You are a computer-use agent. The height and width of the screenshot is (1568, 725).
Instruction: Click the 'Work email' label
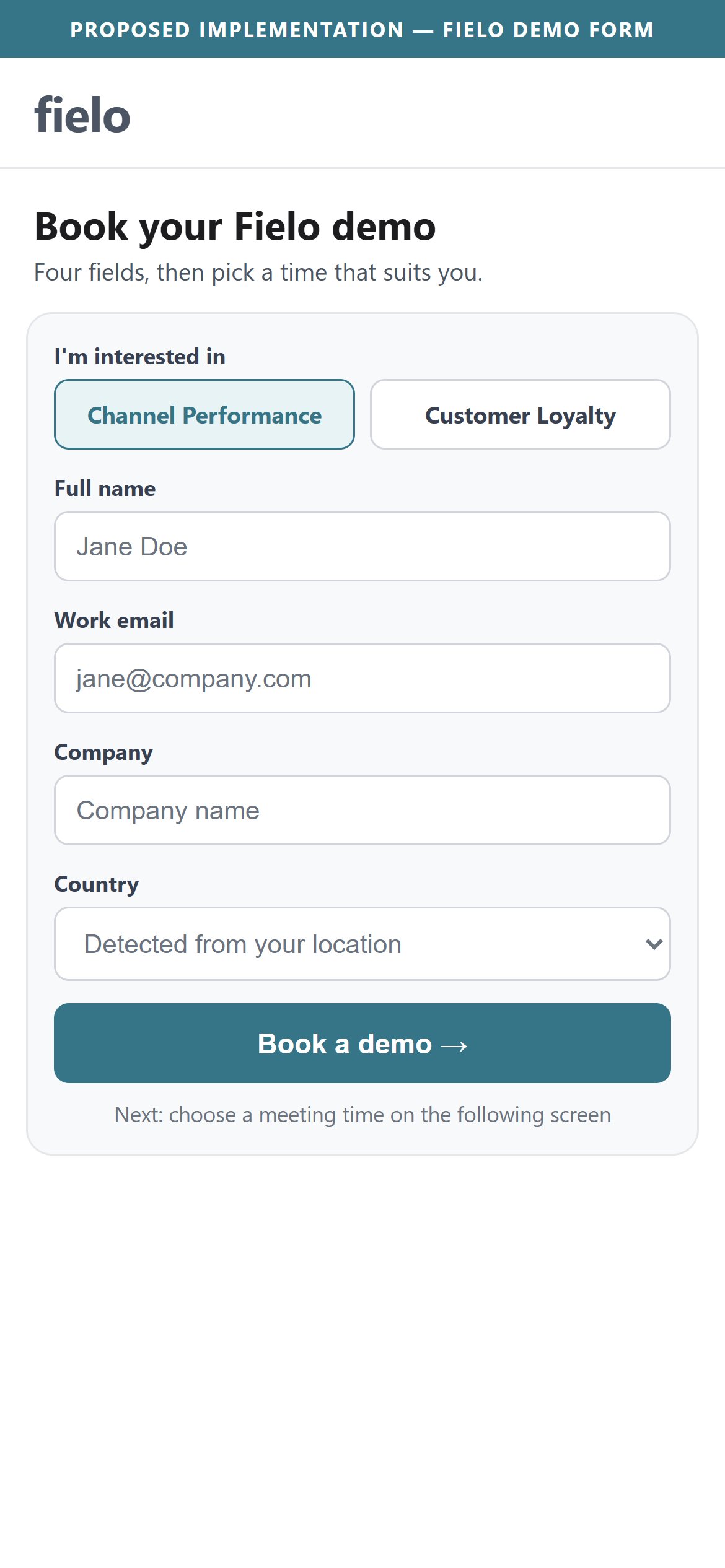click(x=114, y=621)
